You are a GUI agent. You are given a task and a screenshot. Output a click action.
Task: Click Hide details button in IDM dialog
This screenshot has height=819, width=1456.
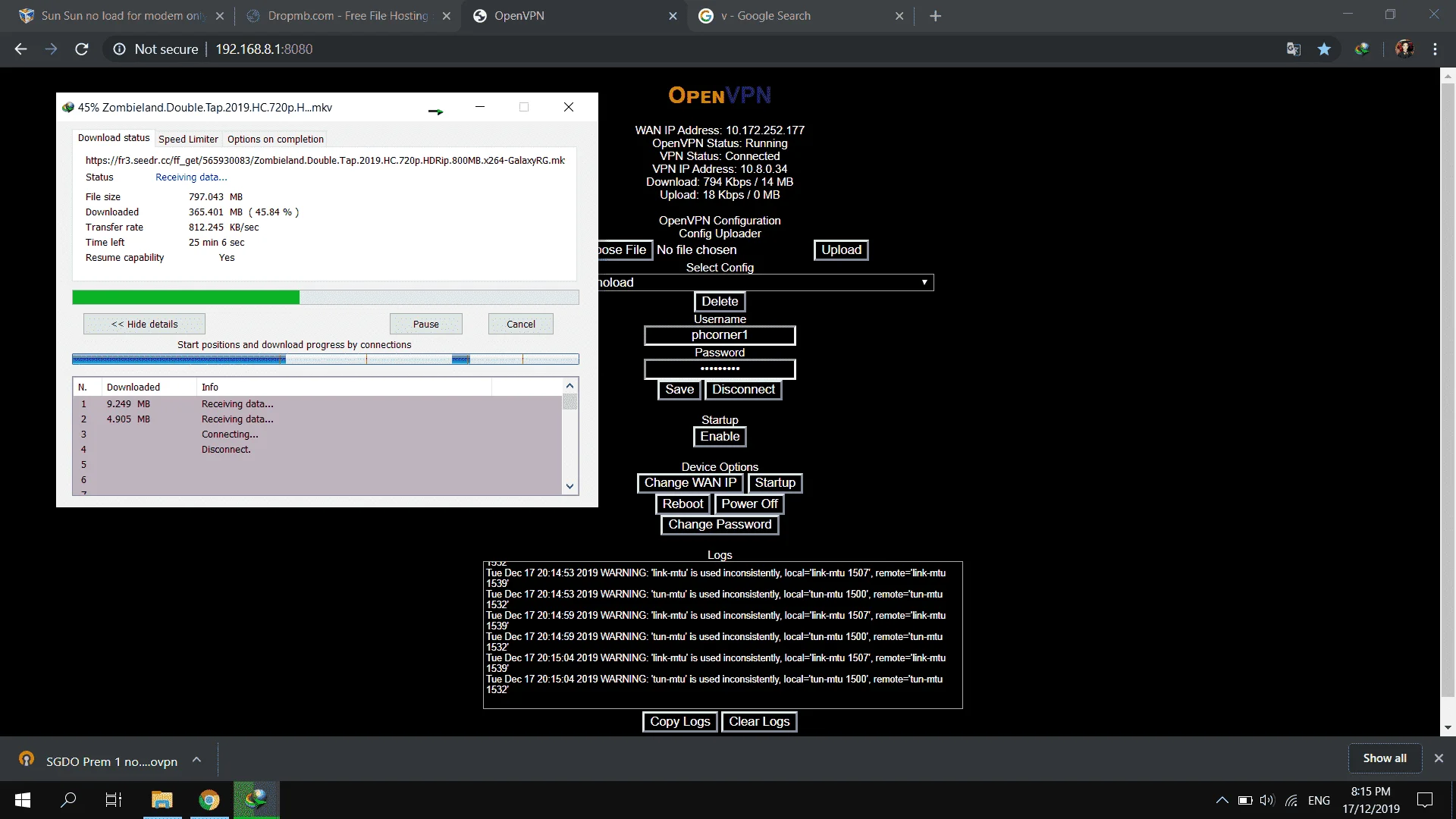144,325
